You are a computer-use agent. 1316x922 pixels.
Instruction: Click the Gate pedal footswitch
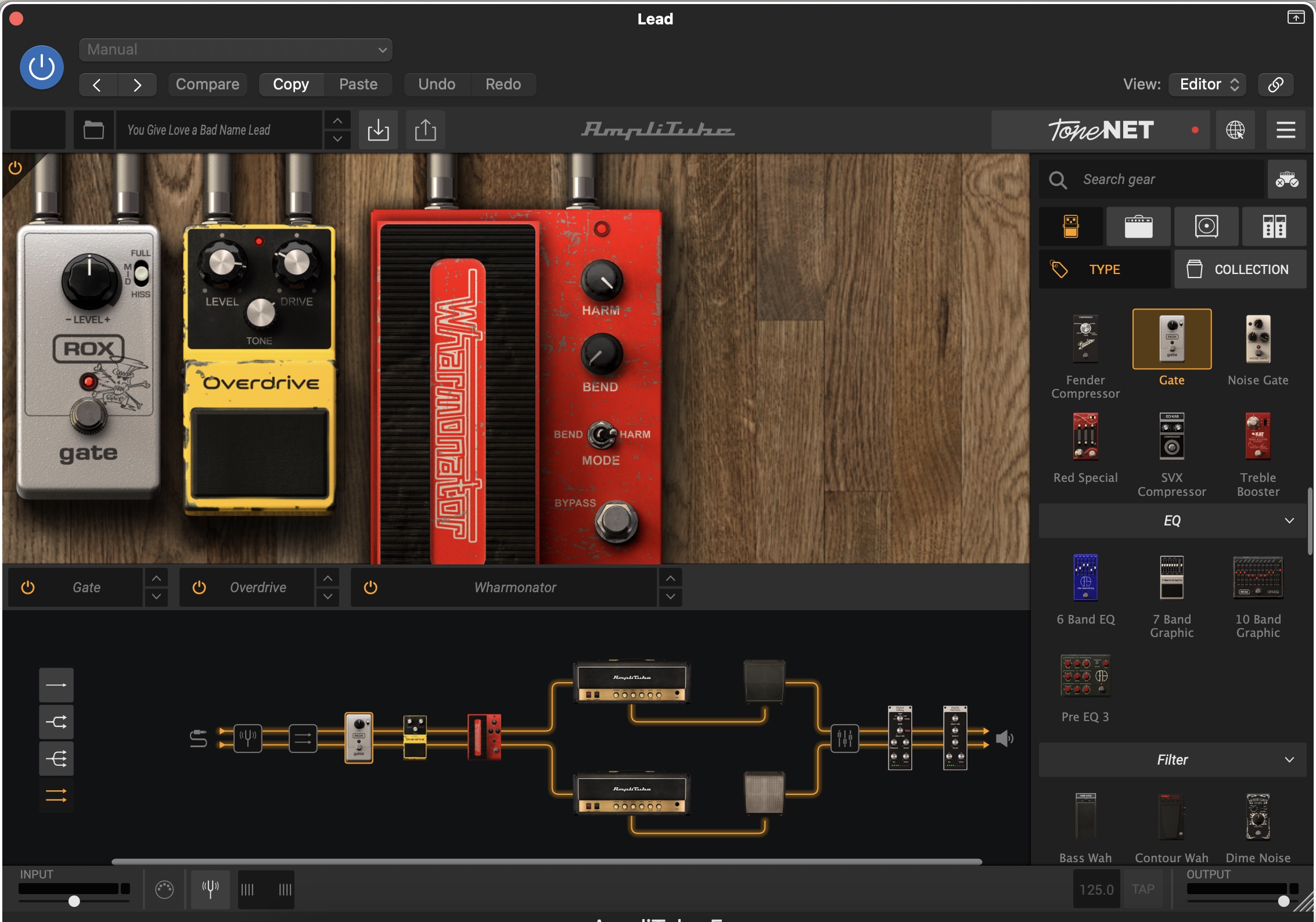pyautogui.click(x=89, y=415)
